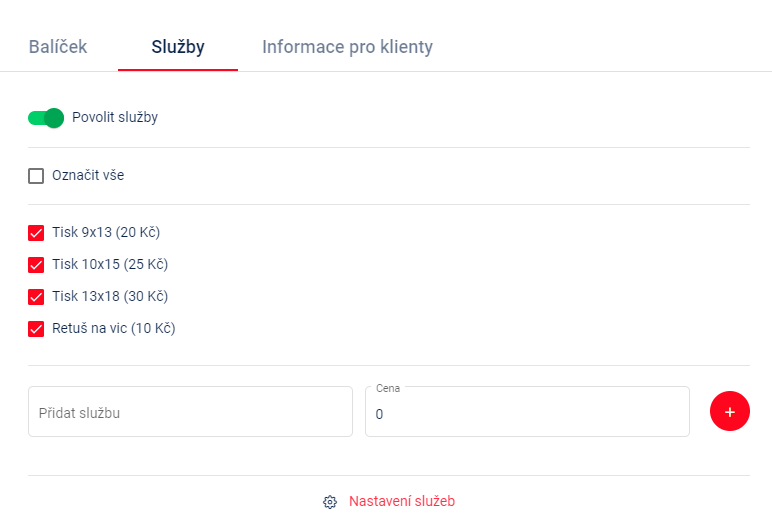Uncheck the Tisk 9x13 checkbox box
Image resolution: width=772 pixels, height=532 pixels.
tap(36, 233)
